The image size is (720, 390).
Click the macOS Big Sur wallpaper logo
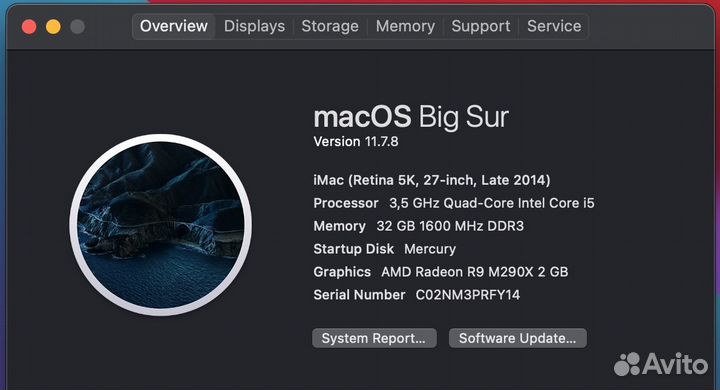pyautogui.click(x=161, y=225)
